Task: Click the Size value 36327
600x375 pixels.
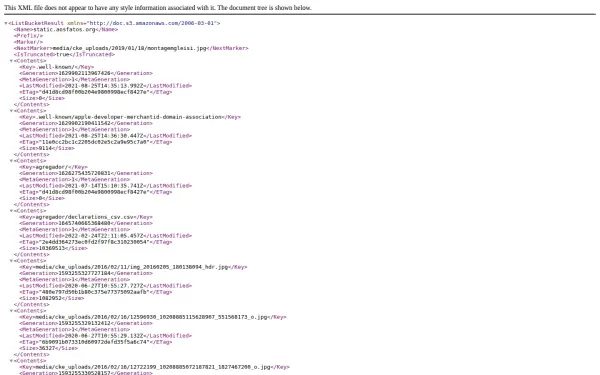Action: pos(47,348)
